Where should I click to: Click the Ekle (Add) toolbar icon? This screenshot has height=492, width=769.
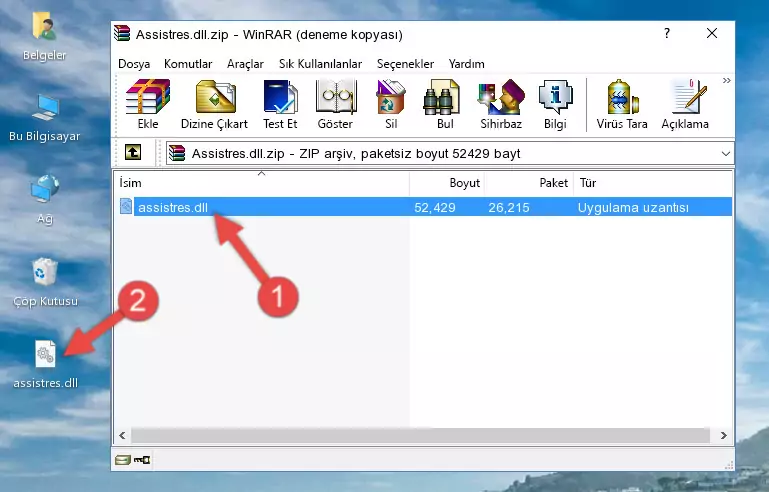coord(148,104)
